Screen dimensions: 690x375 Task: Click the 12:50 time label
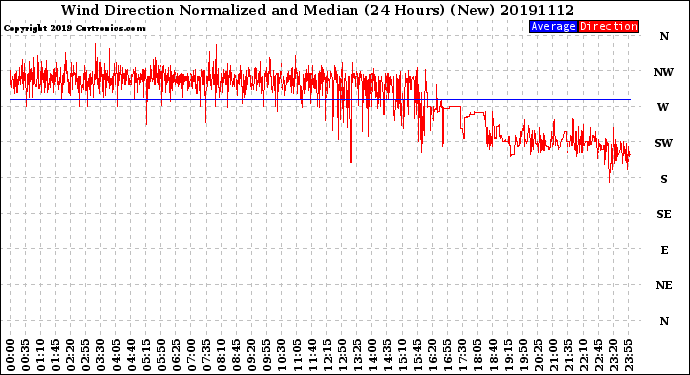click(342, 355)
